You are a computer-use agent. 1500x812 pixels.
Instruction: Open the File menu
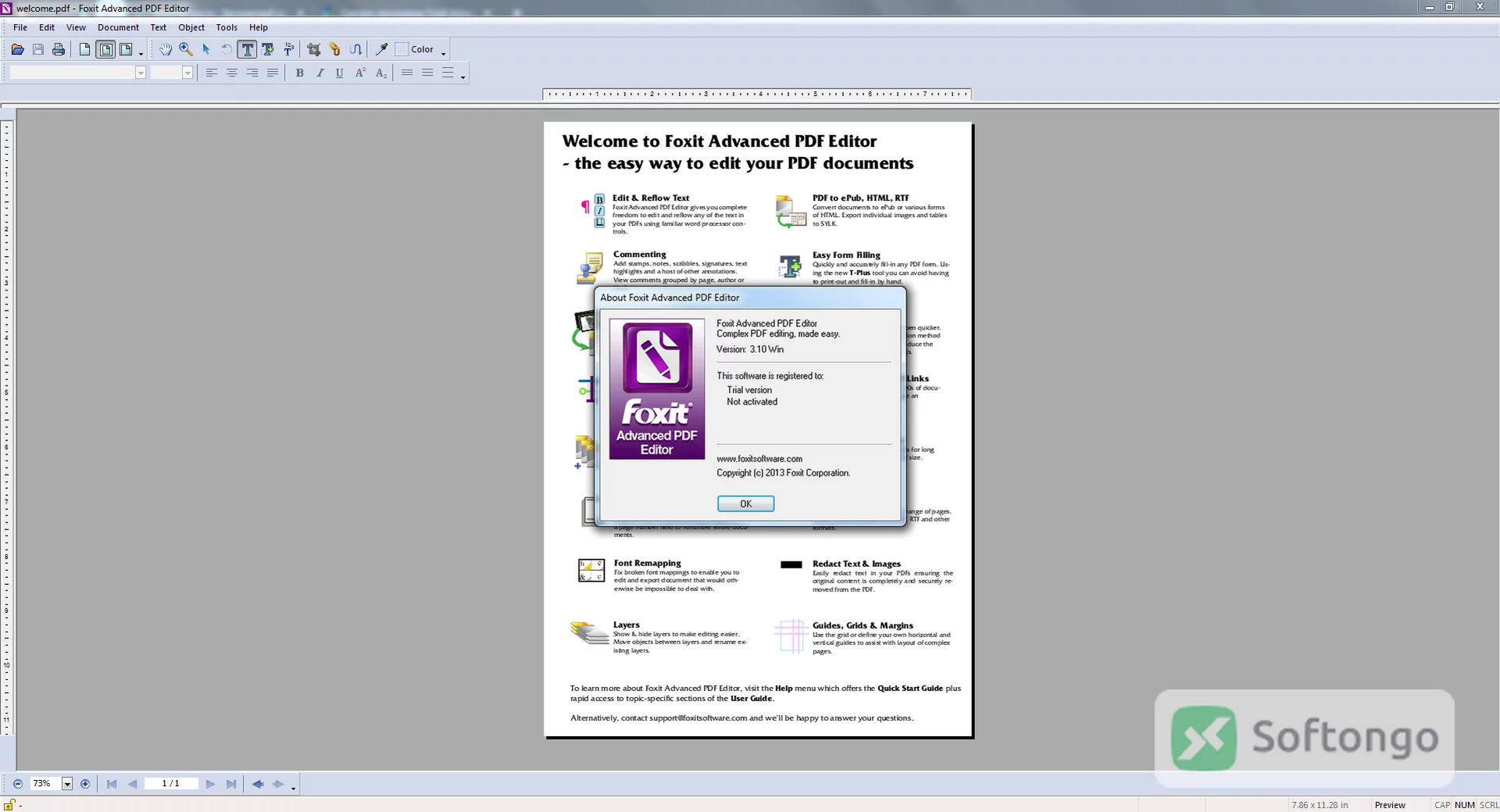pos(20,27)
